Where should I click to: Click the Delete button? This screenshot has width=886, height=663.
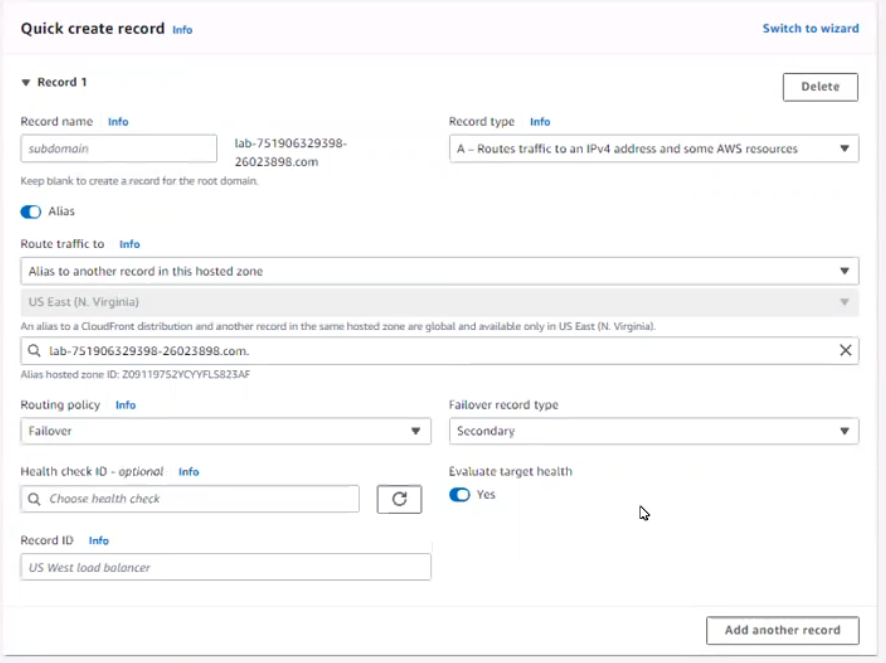820,87
